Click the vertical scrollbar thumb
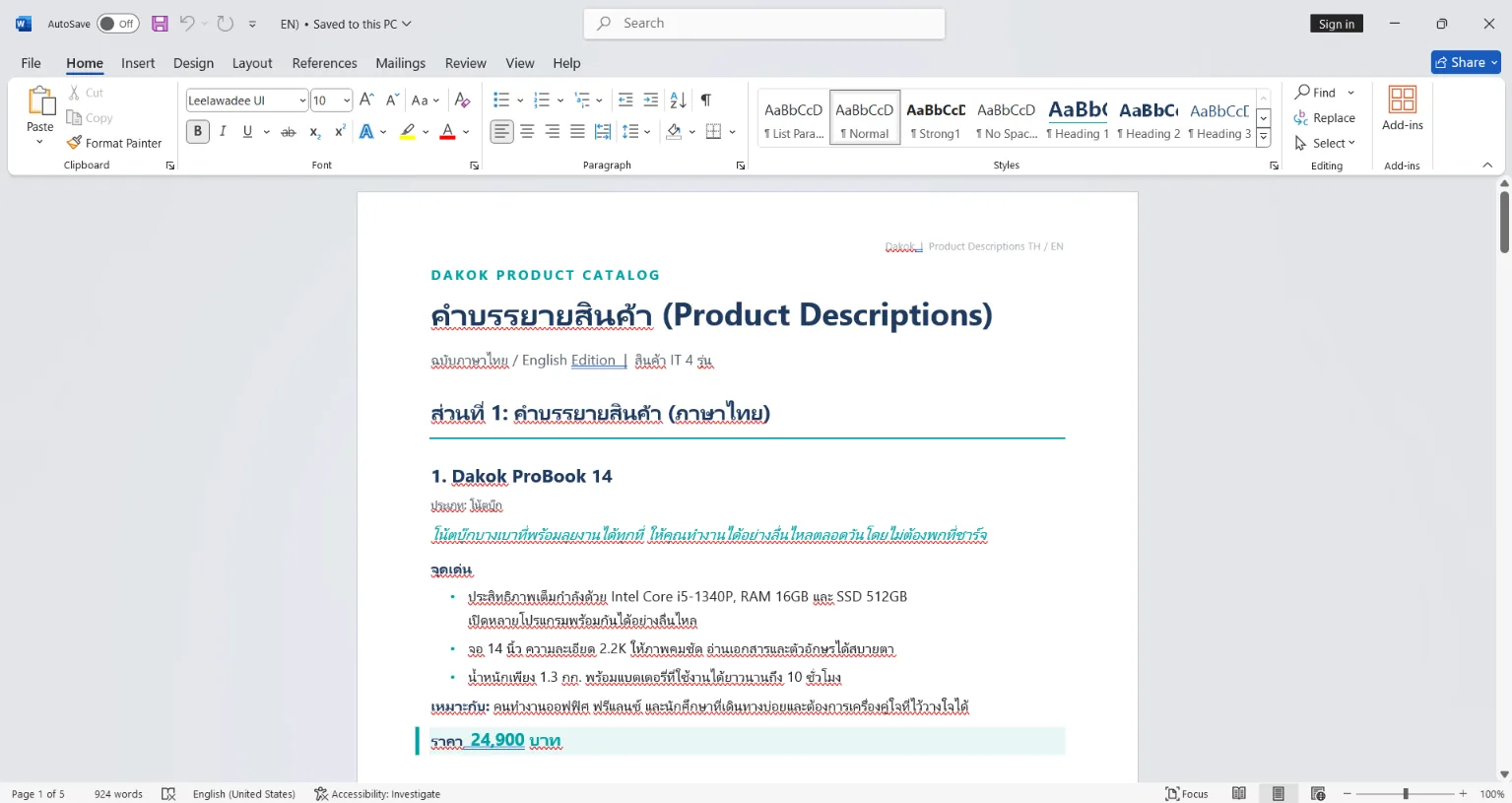The image size is (1512, 803). [x=1504, y=222]
